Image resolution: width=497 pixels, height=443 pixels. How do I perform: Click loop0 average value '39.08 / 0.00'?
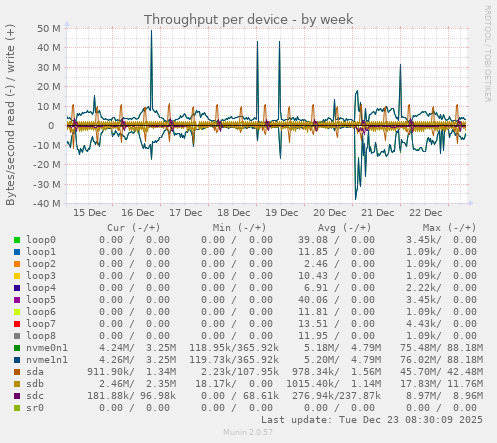pyautogui.click(x=336, y=240)
